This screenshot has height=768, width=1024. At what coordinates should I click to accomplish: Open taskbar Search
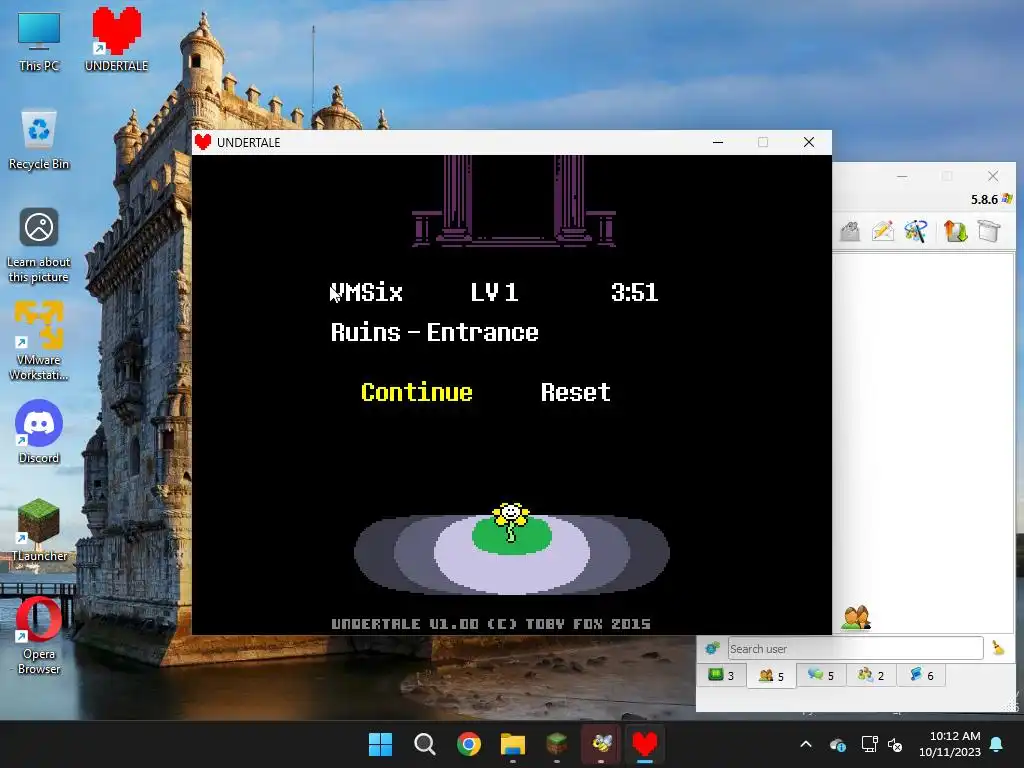(x=424, y=744)
